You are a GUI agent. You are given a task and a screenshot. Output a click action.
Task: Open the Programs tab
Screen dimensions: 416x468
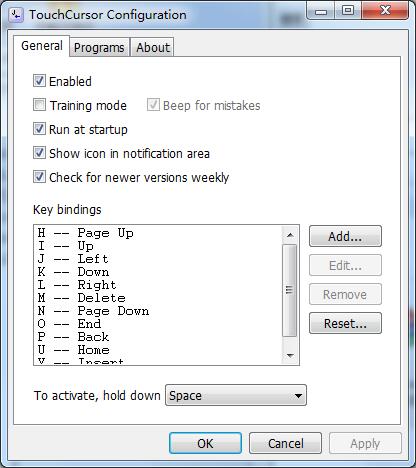tap(99, 47)
